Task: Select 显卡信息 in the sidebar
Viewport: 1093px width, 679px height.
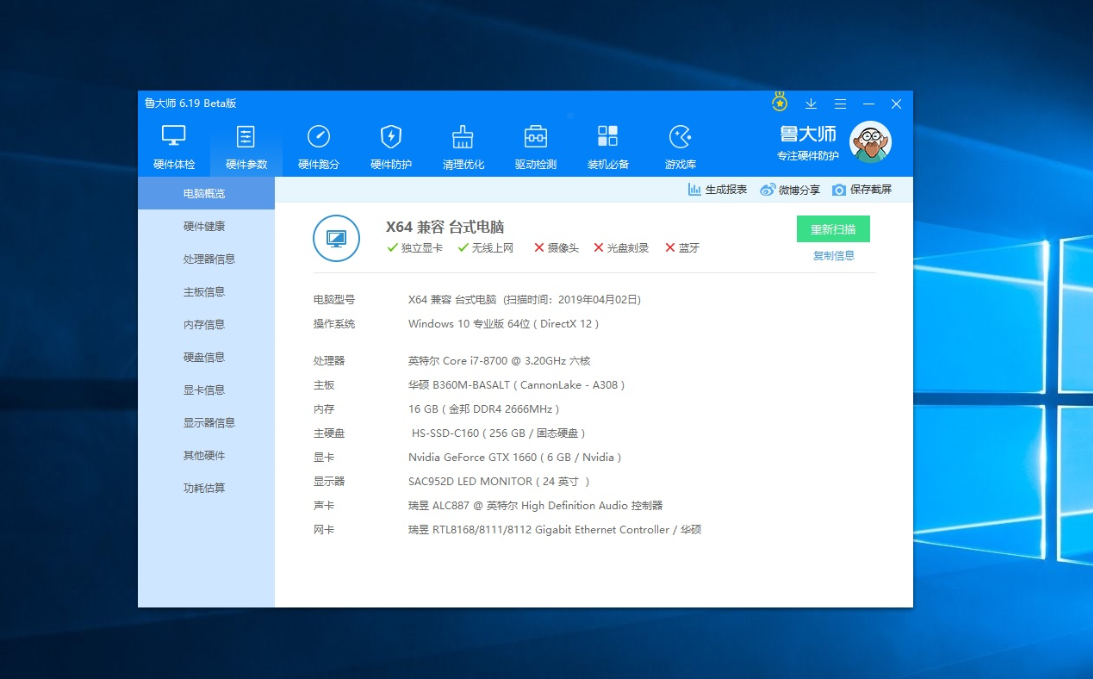Action: [x=206, y=390]
